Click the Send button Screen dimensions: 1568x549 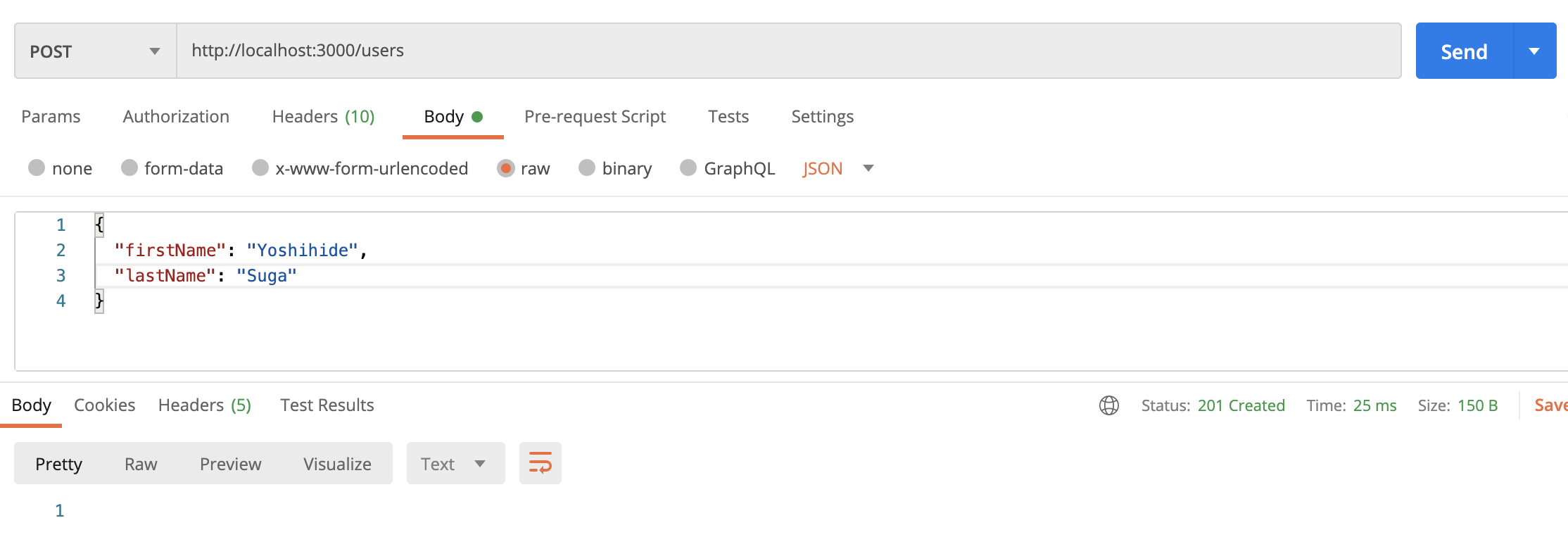point(1464,51)
